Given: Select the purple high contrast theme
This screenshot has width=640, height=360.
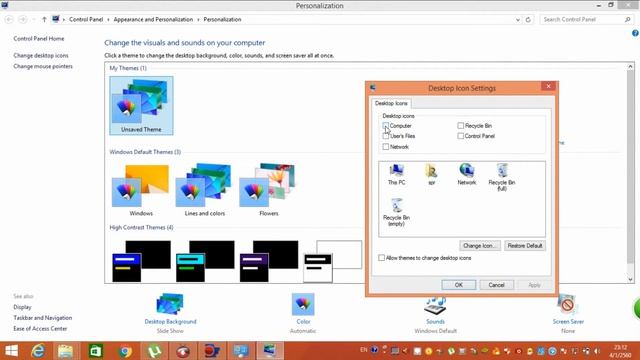Looking at the screenshot, I should (269, 261).
